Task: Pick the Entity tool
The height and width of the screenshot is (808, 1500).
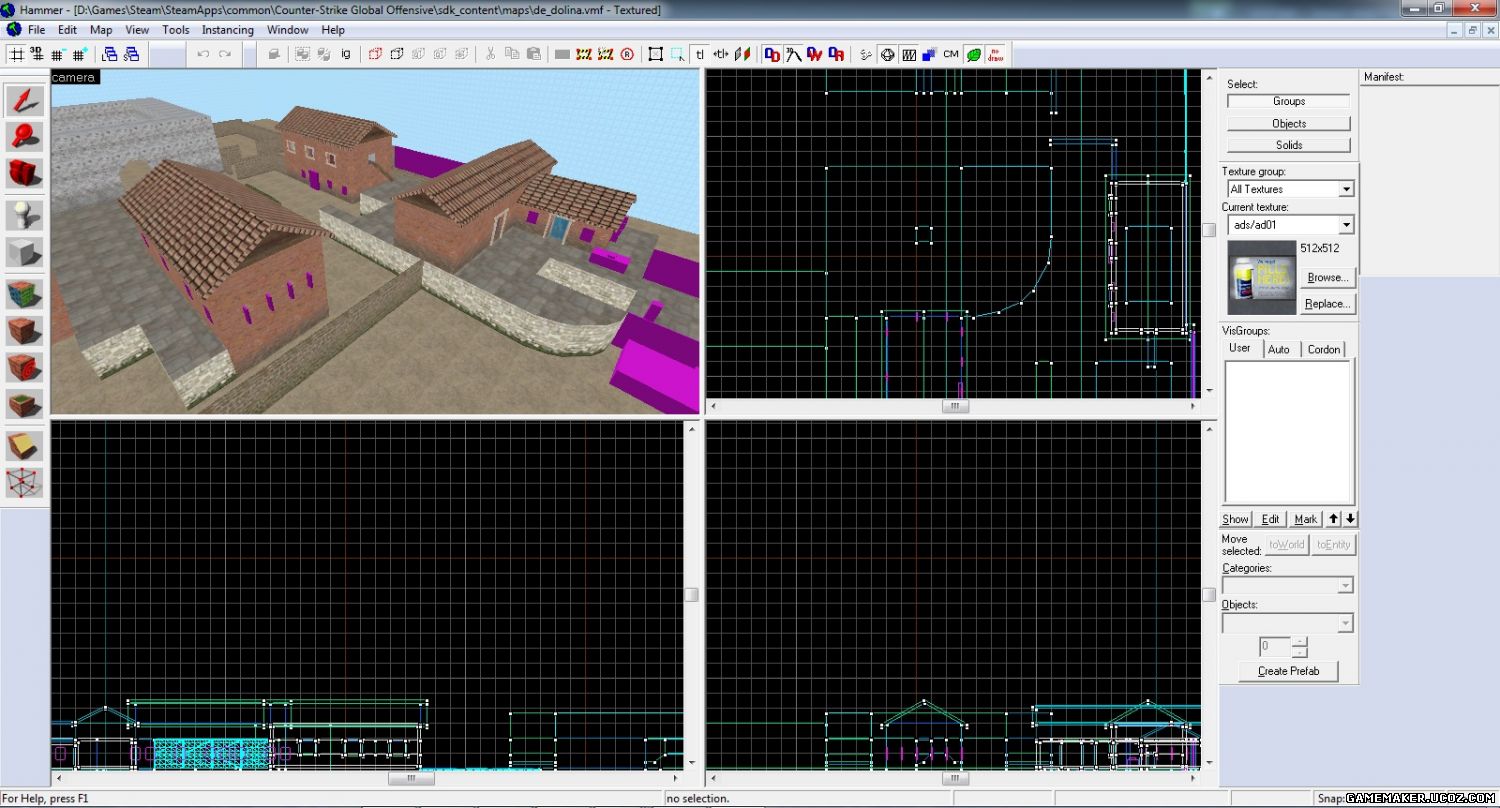Action: click(24, 215)
